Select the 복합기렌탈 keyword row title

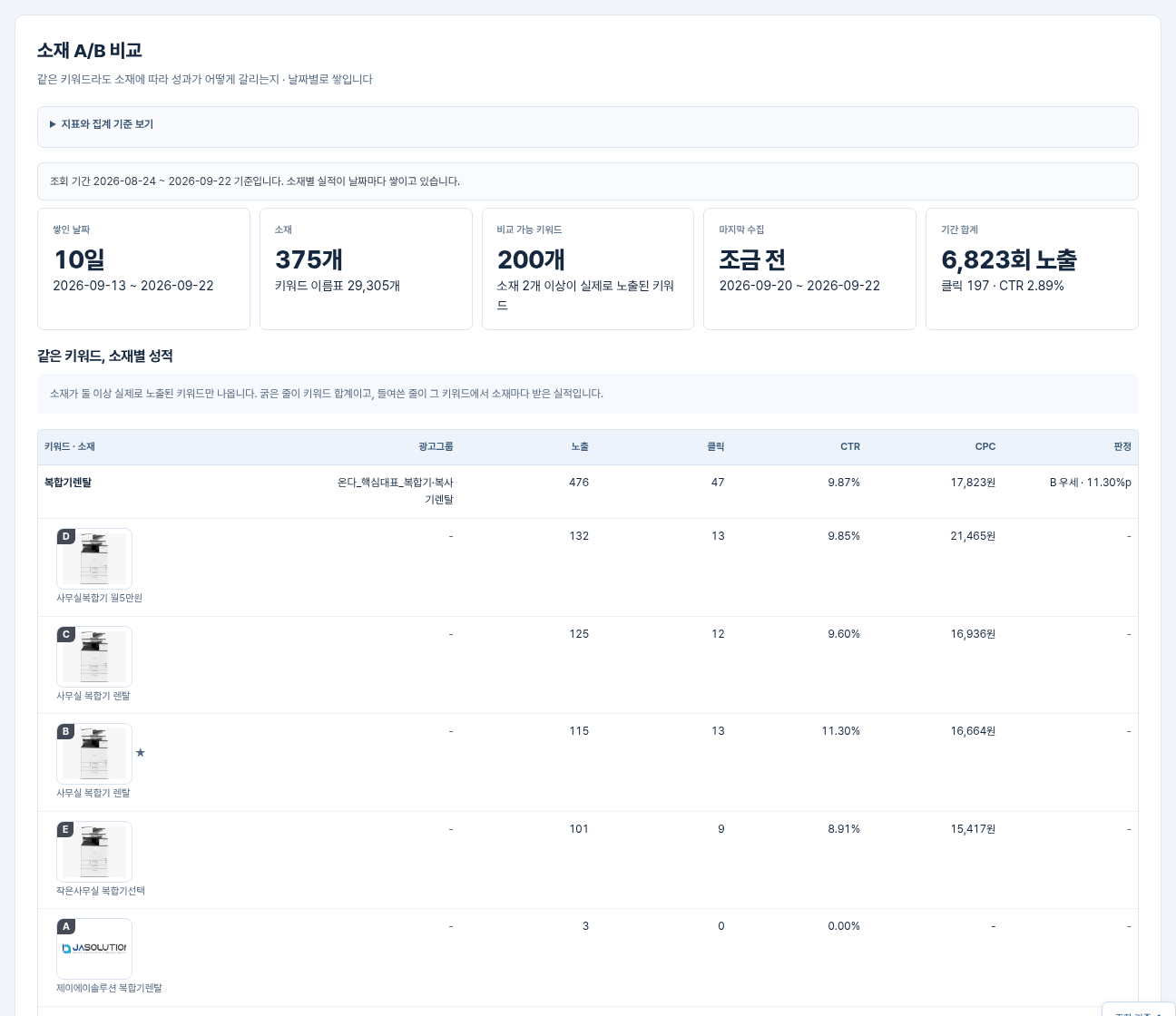click(x=68, y=483)
